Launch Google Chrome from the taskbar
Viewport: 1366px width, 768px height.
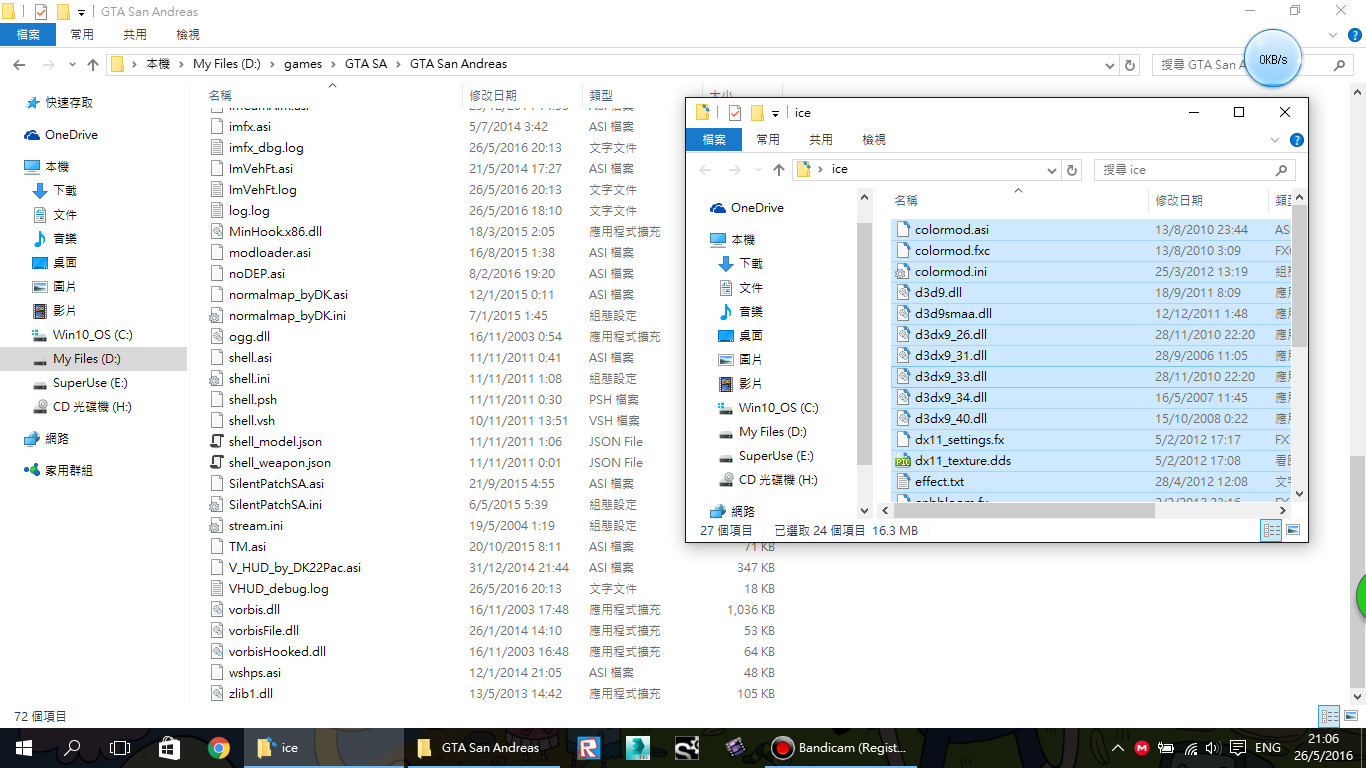(218, 747)
